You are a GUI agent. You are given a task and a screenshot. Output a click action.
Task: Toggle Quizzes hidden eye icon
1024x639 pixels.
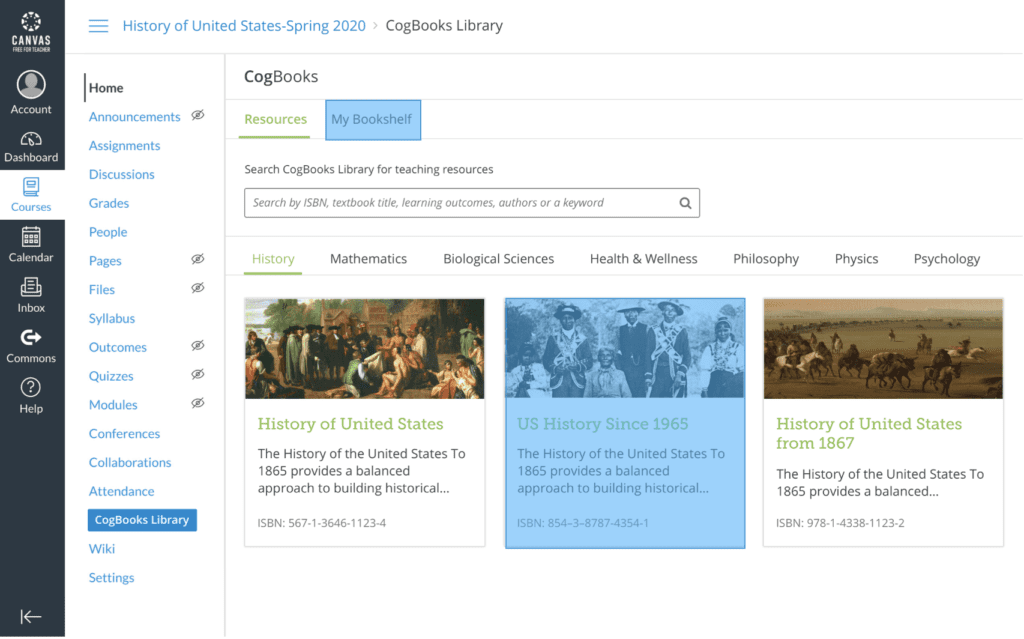198,374
